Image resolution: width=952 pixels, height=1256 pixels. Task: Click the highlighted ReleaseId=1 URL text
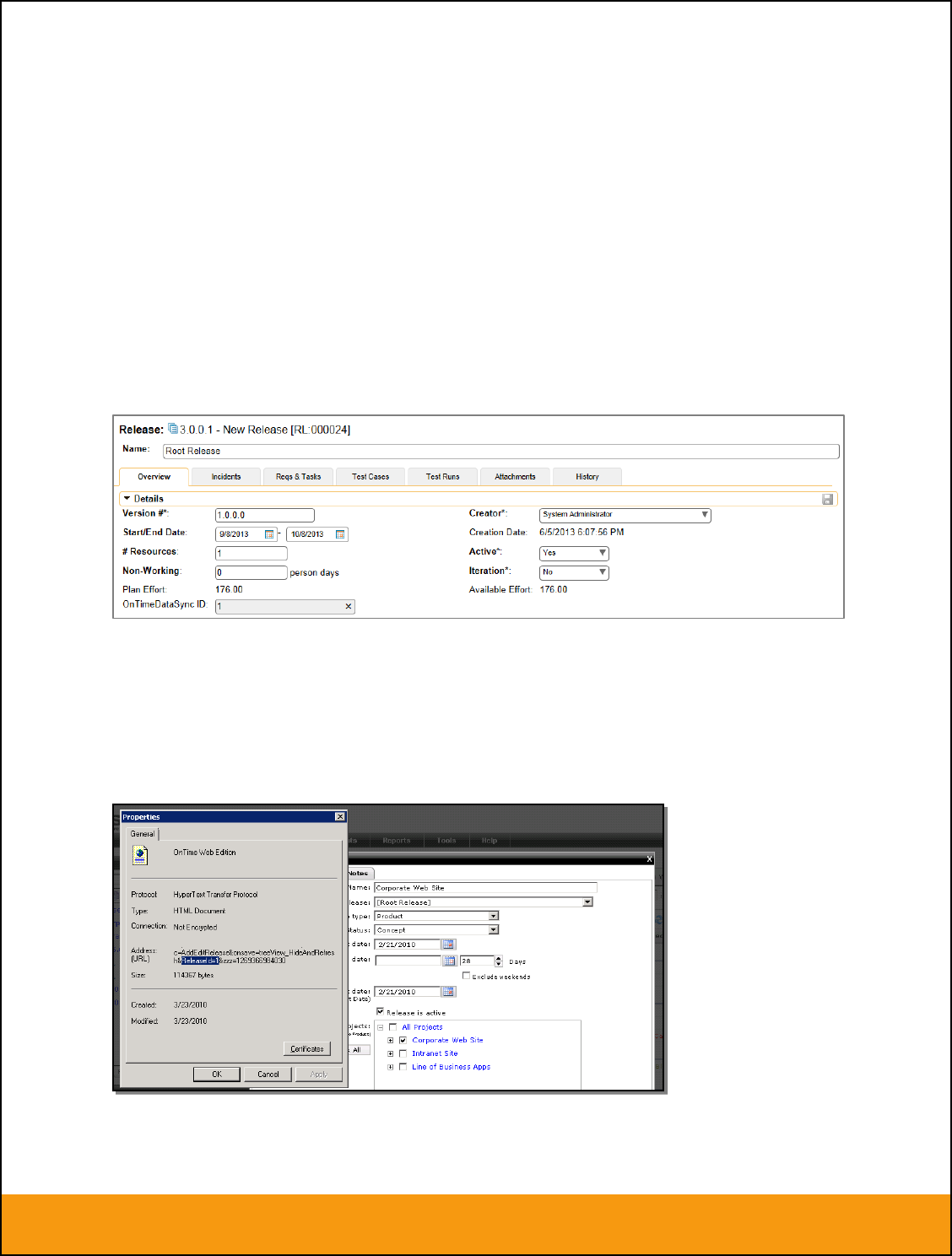(200, 961)
